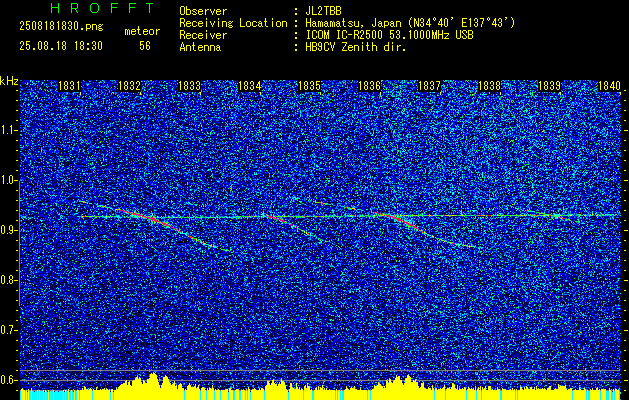
Task: Click the 0.8 frequency axis label
Action: pyautogui.click(x=9, y=280)
